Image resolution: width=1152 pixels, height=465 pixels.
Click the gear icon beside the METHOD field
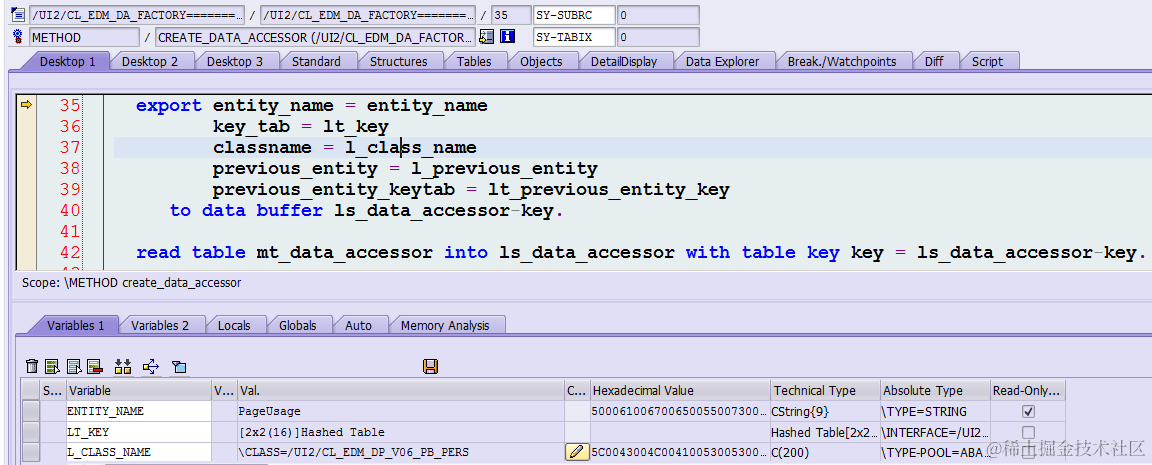[19, 37]
